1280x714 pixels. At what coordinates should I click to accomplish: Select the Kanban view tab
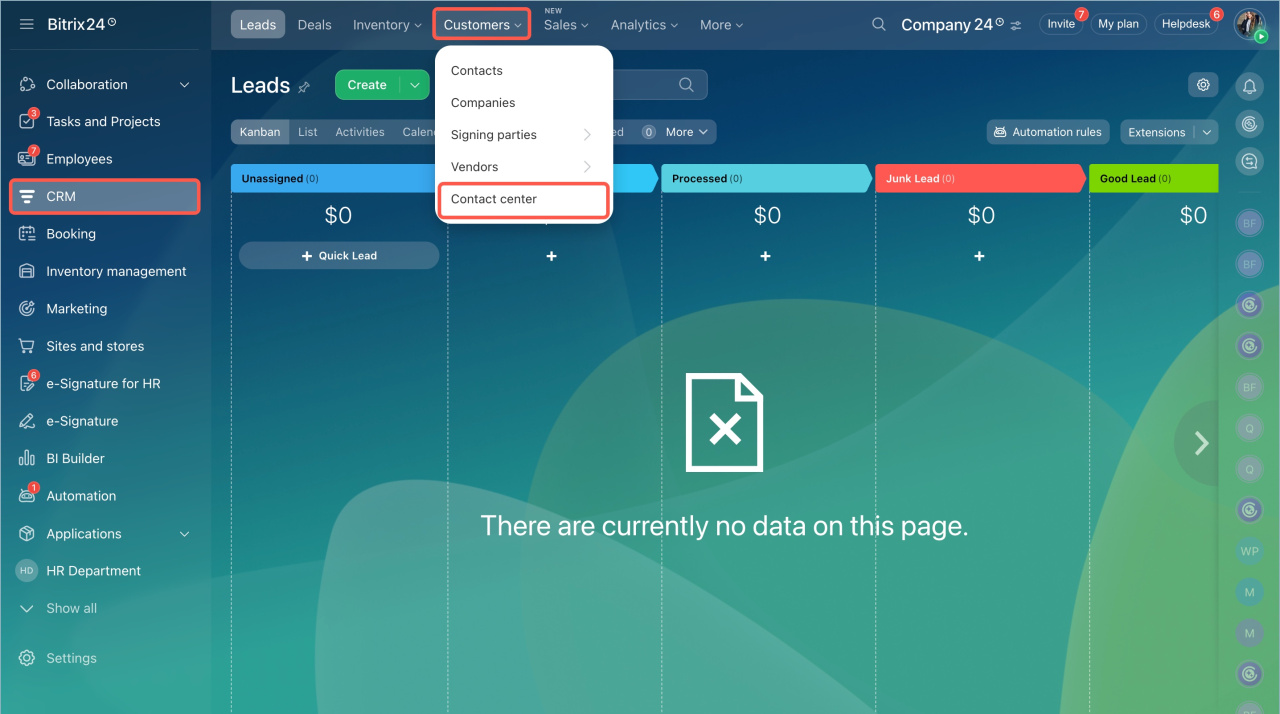260,132
